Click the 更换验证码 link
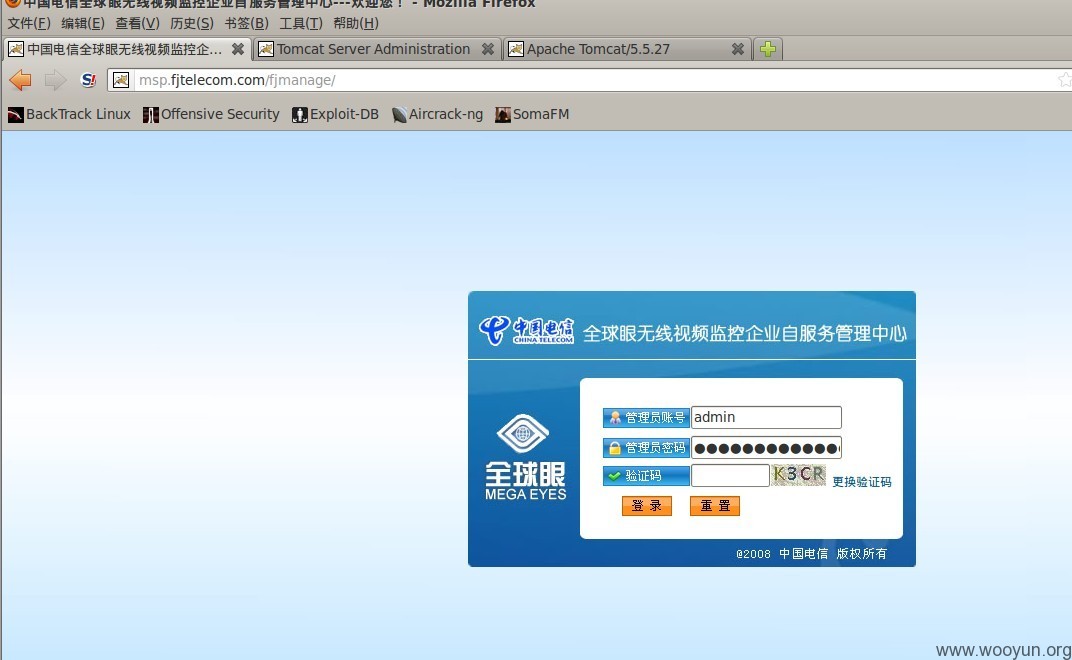Viewport: 1072px width, 660px height. 862,481
